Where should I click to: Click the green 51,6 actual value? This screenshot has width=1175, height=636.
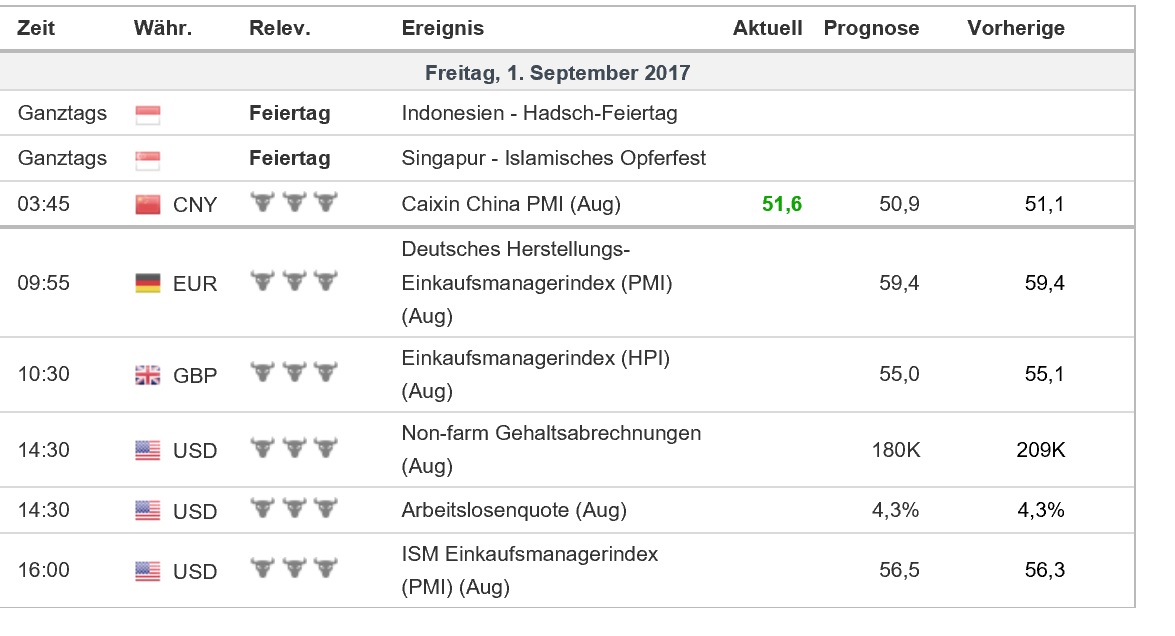(x=782, y=205)
